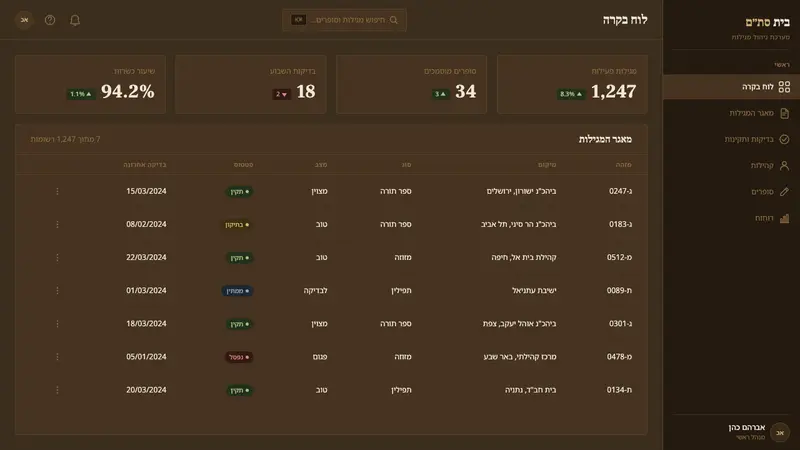Click the שיעור כשרות 94.2% card
800x450 pixels.
[90, 84]
